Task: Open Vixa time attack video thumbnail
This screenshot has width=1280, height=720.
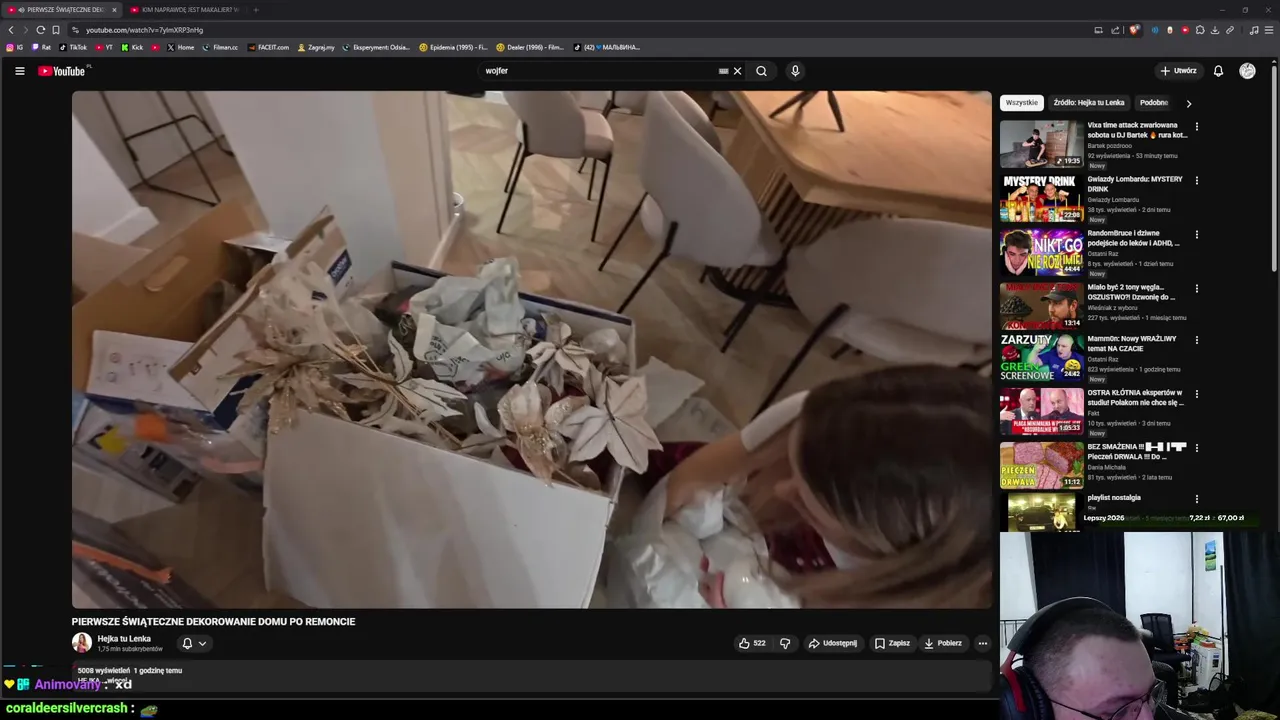Action: (1041, 144)
